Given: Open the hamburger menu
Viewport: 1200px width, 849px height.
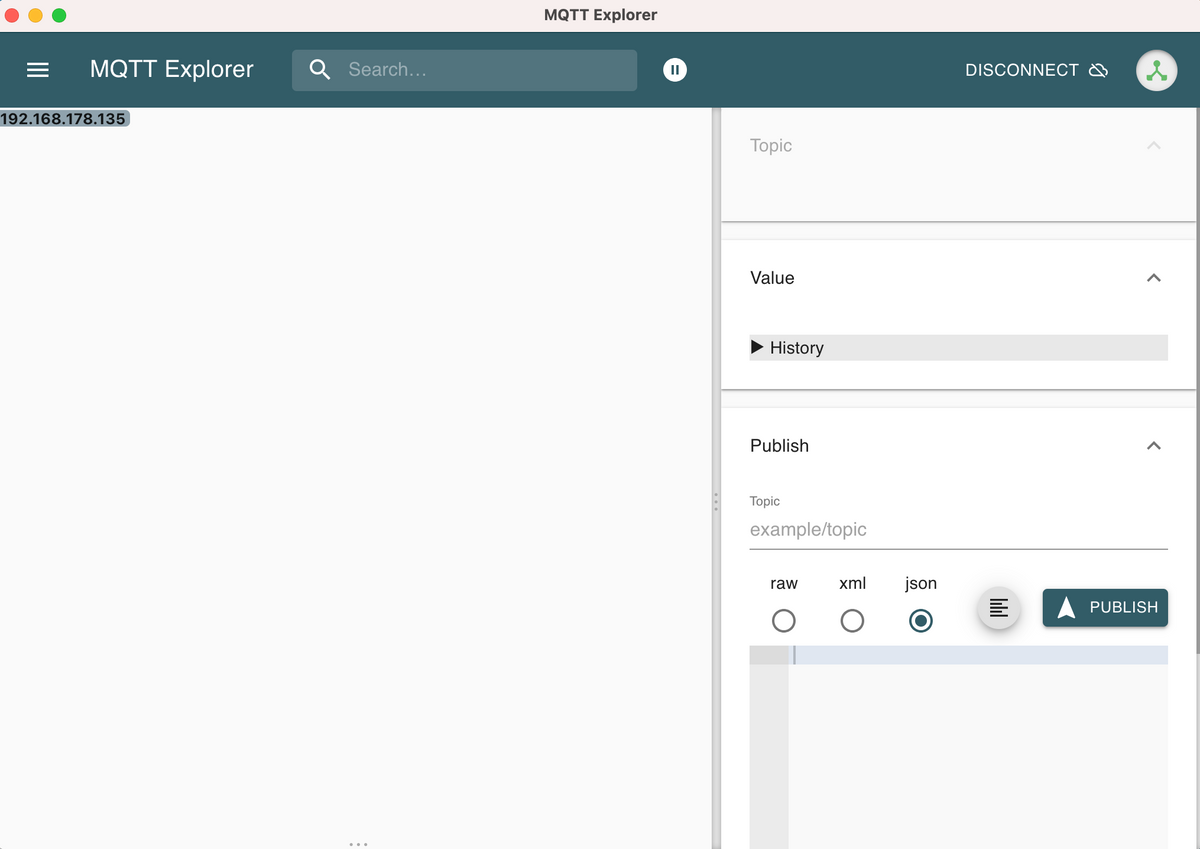Looking at the screenshot, I should [38, 70].
